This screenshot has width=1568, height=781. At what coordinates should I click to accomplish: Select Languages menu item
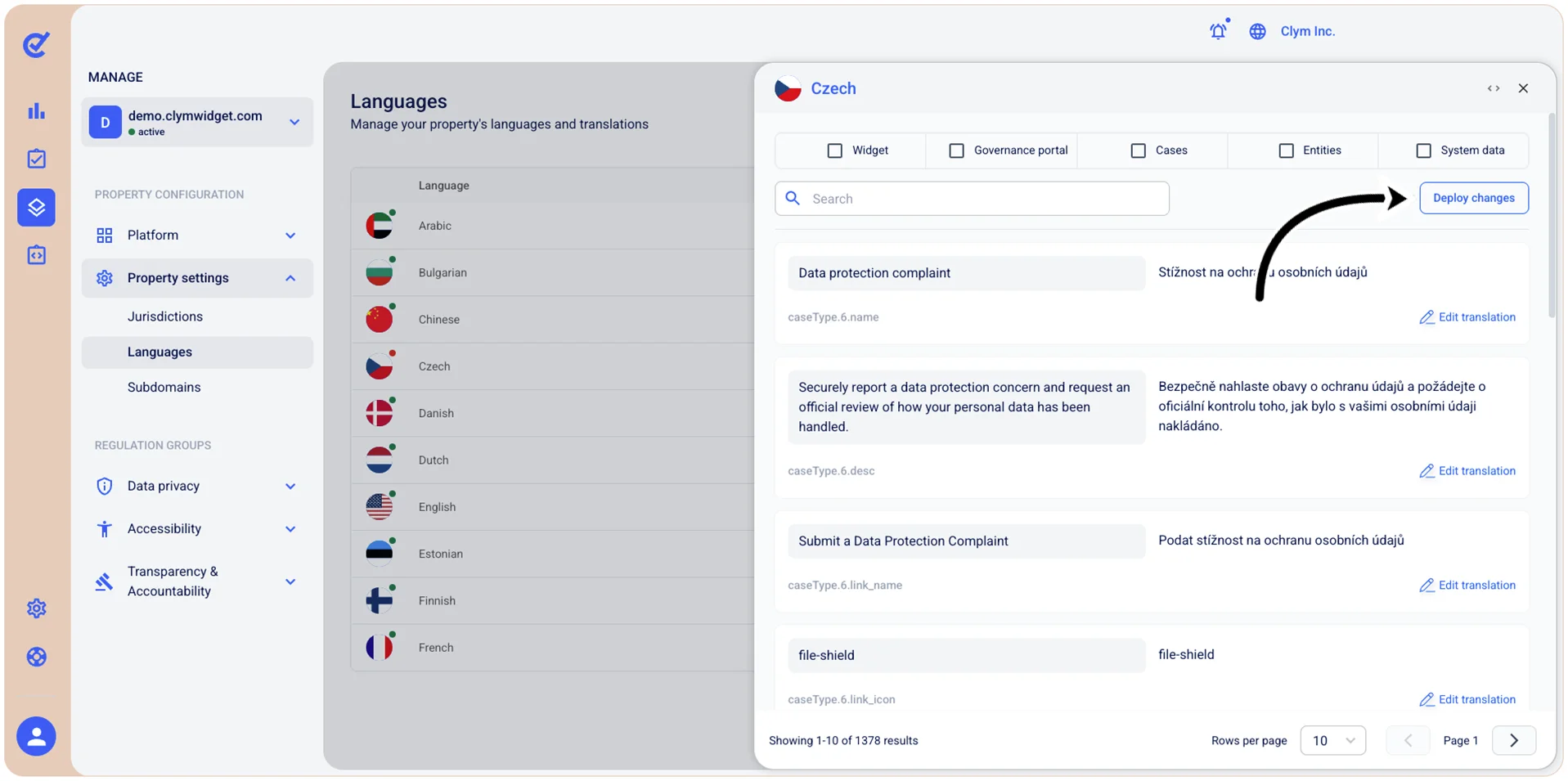(197, 352)
